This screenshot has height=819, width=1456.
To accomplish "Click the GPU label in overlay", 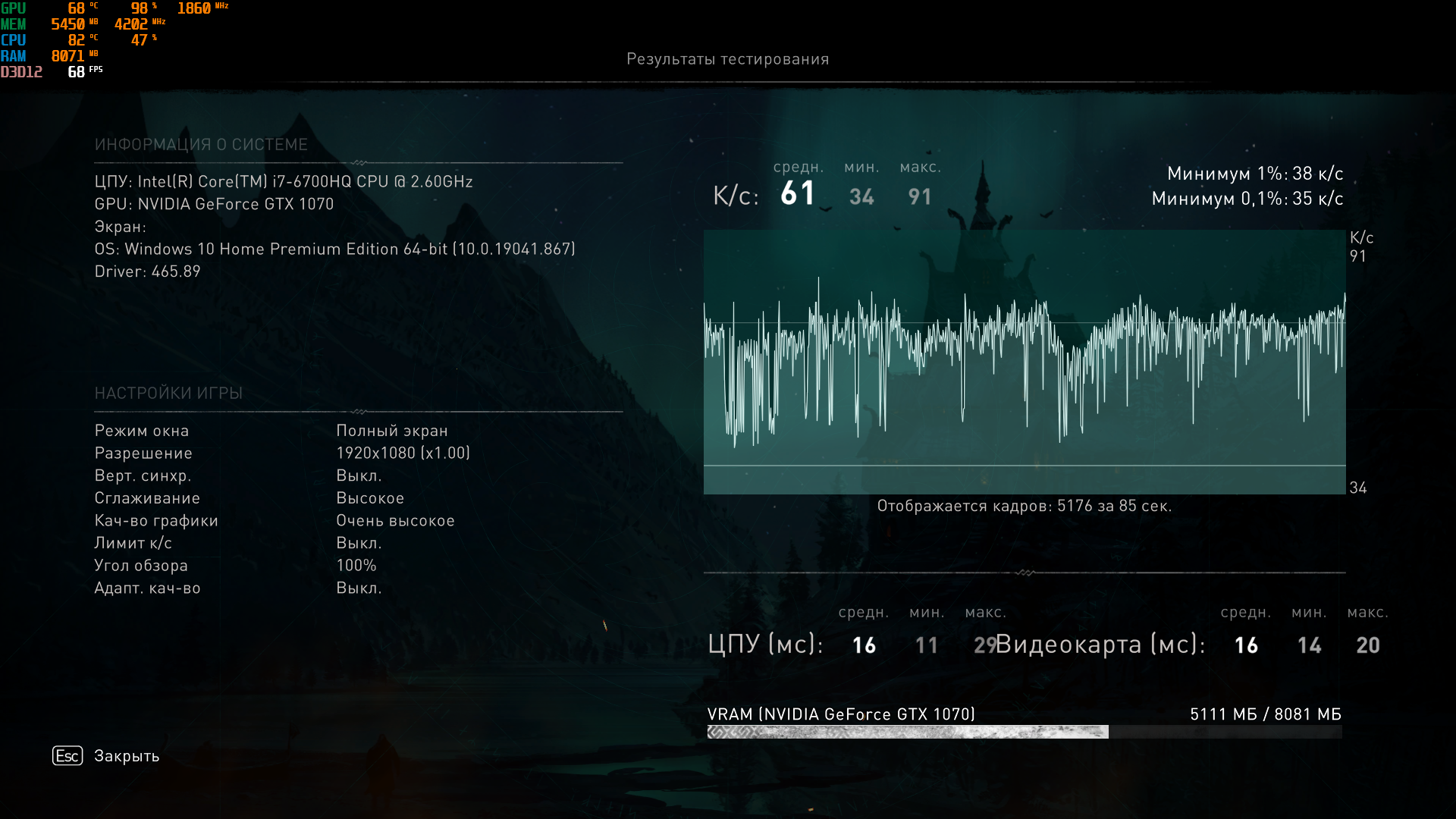I will coord(14,8).
